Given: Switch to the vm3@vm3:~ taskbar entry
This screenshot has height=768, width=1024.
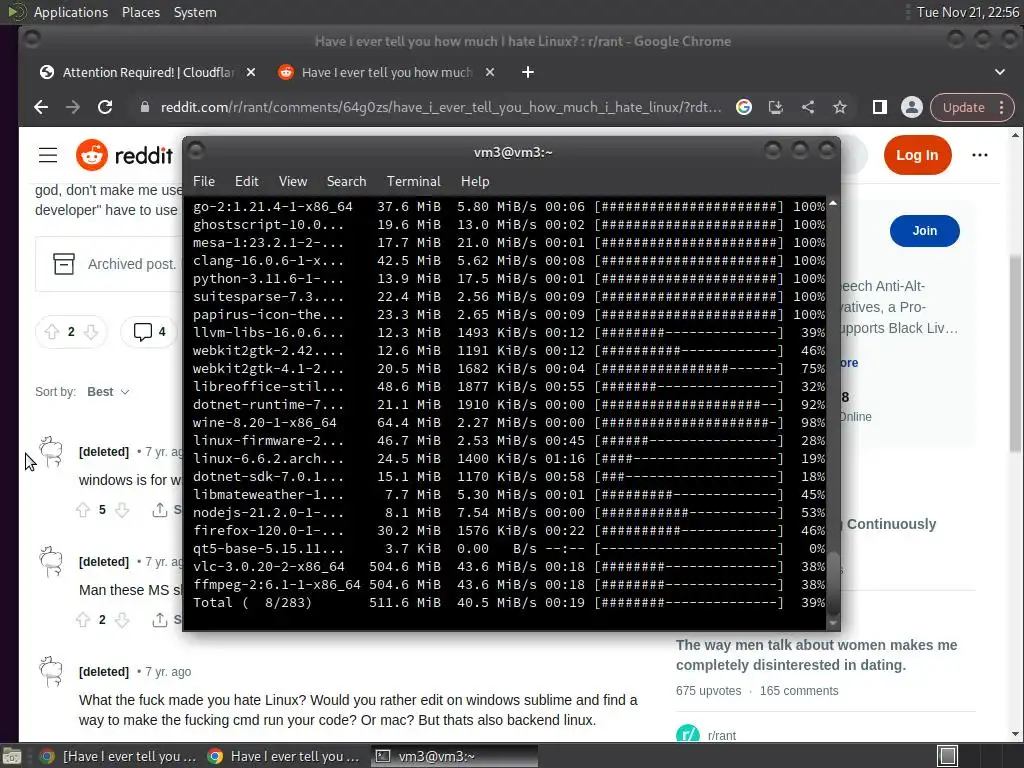Looking at the screenshot, I should point(455,756).
